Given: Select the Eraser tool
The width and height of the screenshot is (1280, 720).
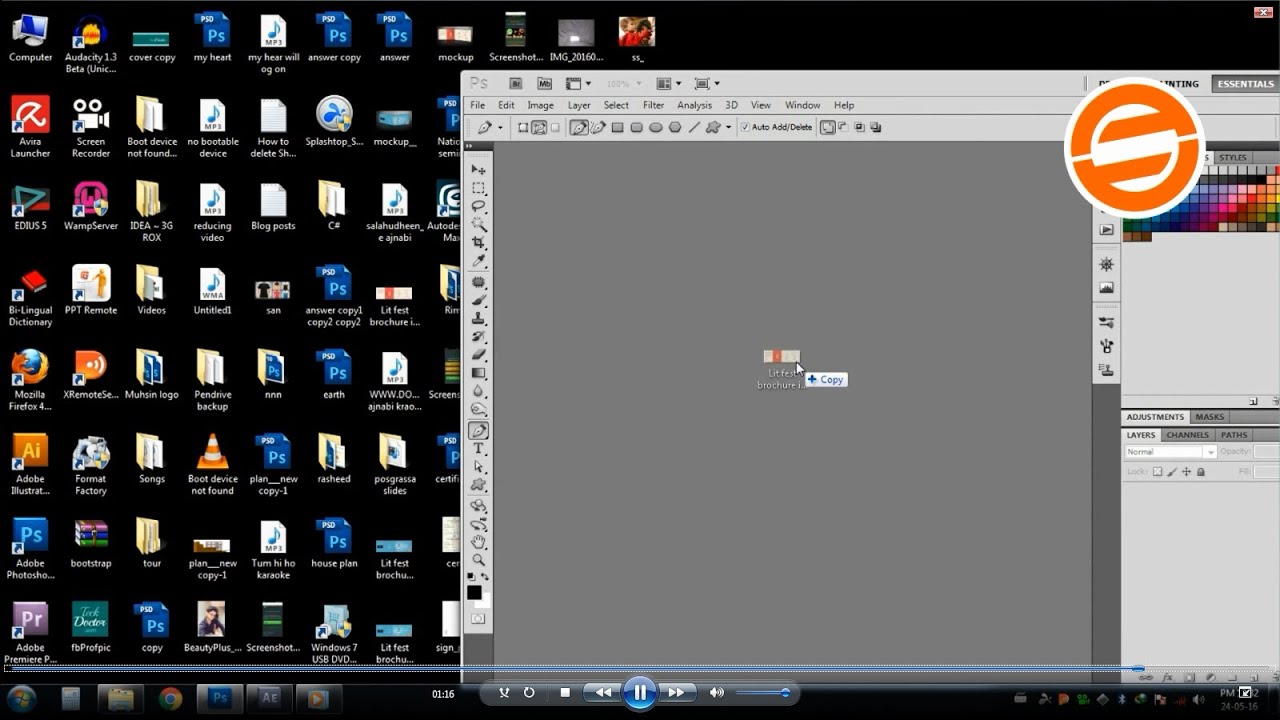Looking at the screenshot, I should pyautogui.click(x=478, y=354).
